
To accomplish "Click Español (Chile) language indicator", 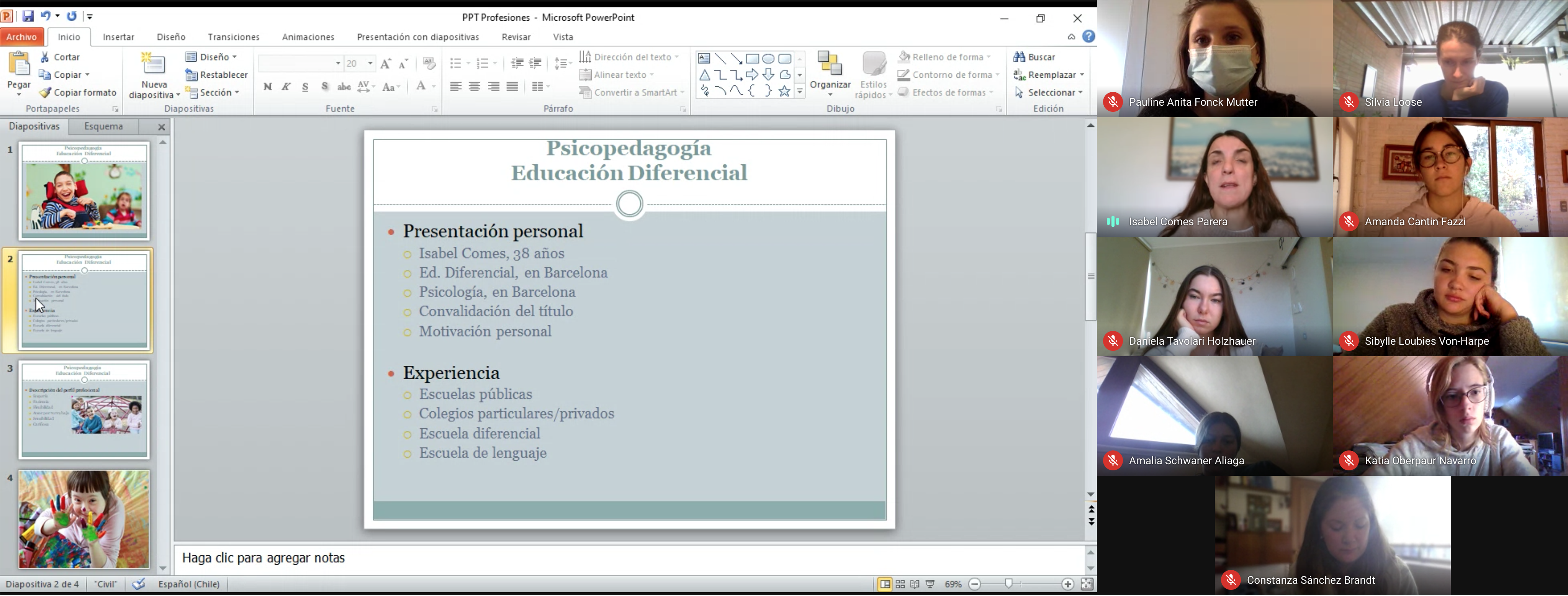I will pyautogui.click(x=189, y=585).
